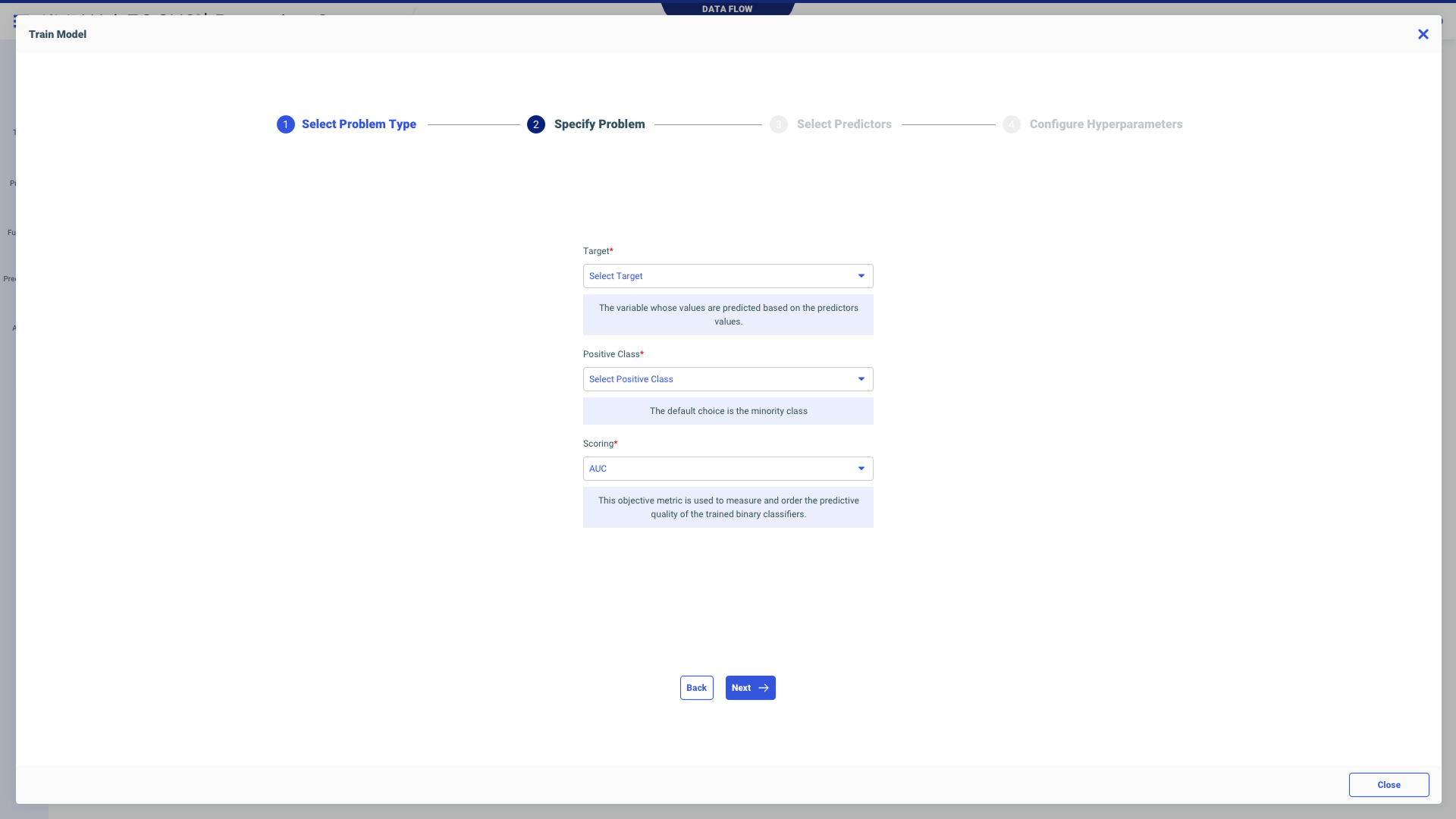Click the Target dropdown arrow icon
This screenshot has height=819, width=1456.
pos(861,276)
